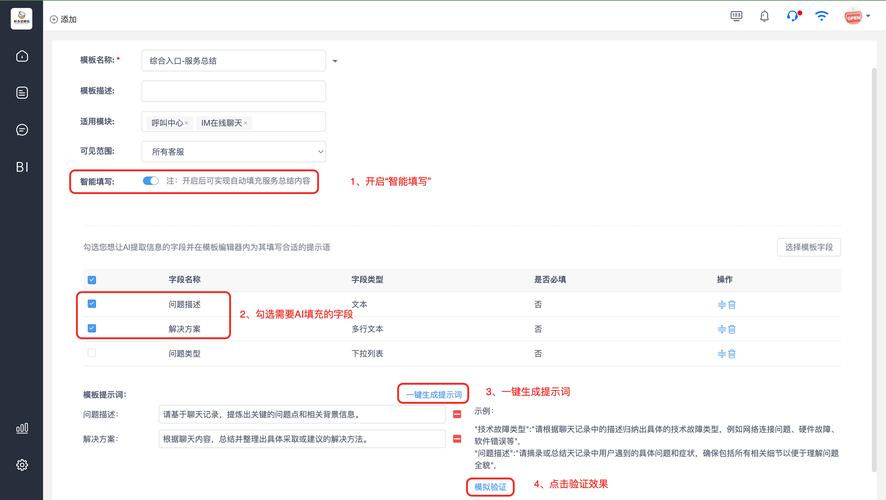
Task: Click the 问题描述 field name cell
Action: [x=184, y=305]
